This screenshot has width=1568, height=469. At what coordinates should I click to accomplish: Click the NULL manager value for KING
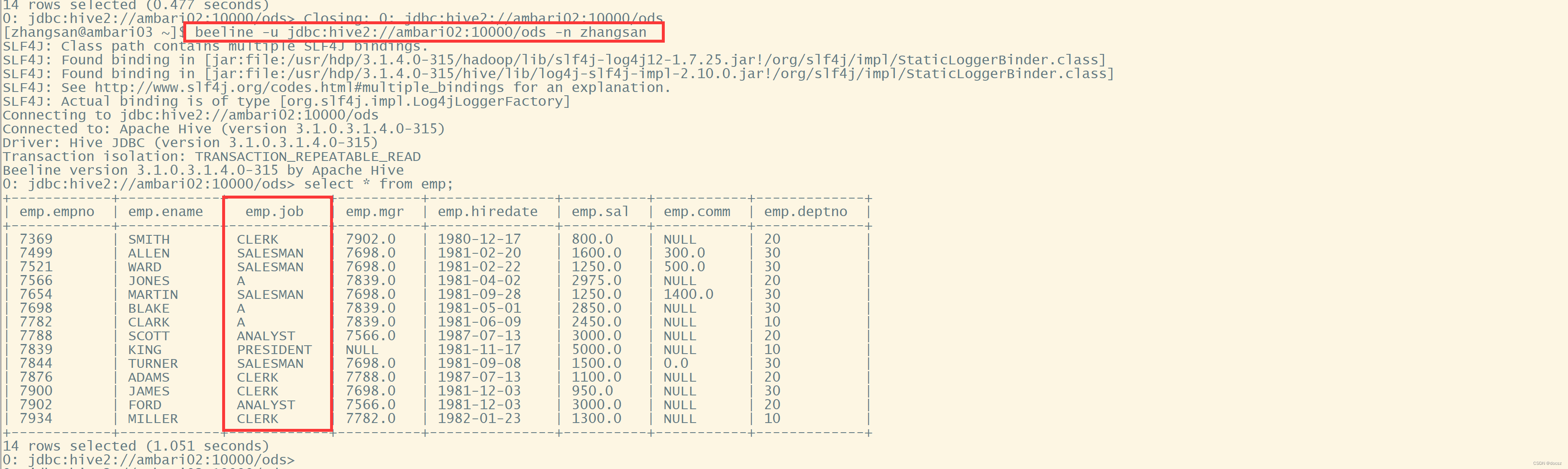coord(361,350)
